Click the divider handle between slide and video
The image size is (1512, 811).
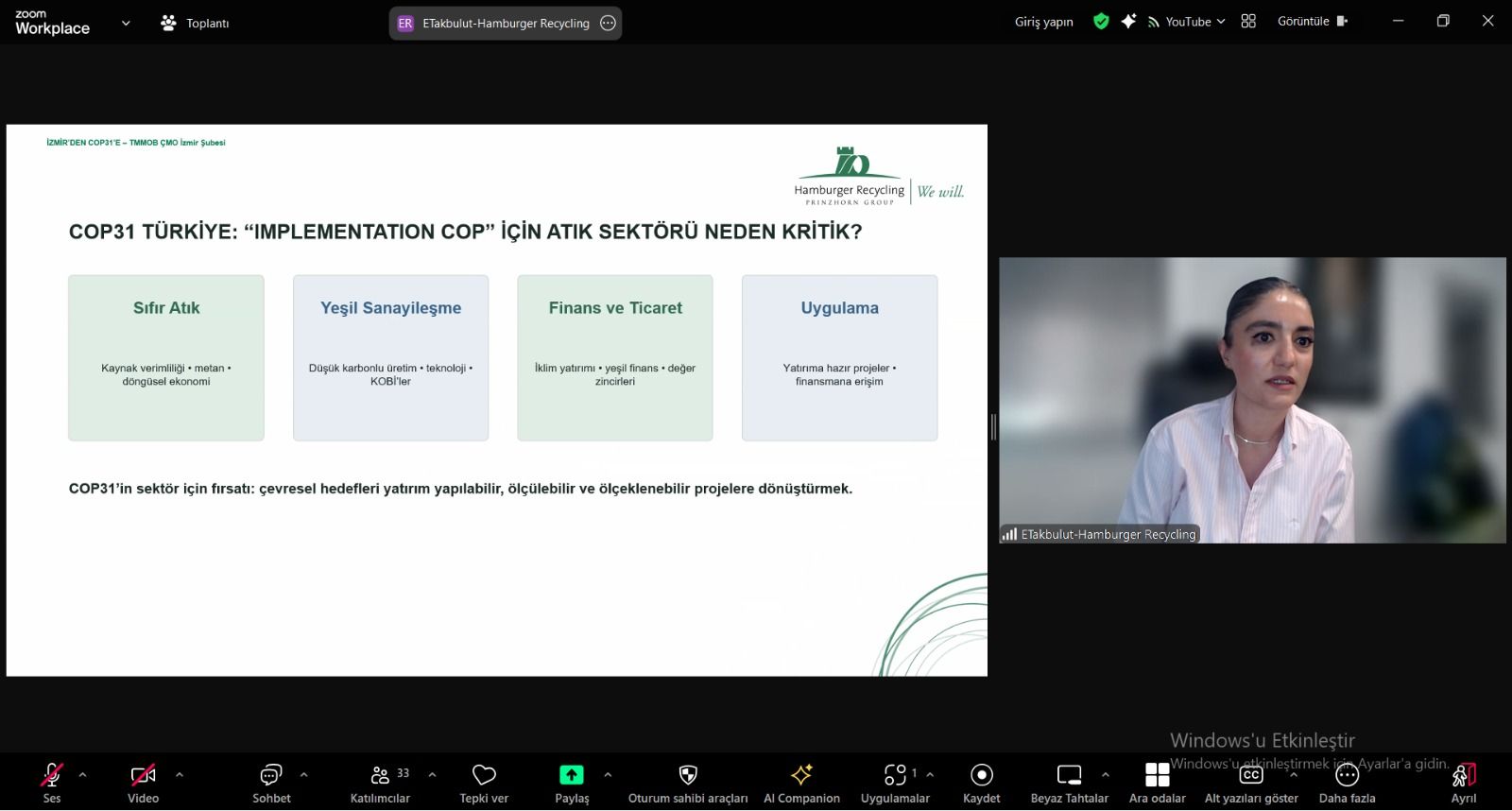tap(993, 427)
